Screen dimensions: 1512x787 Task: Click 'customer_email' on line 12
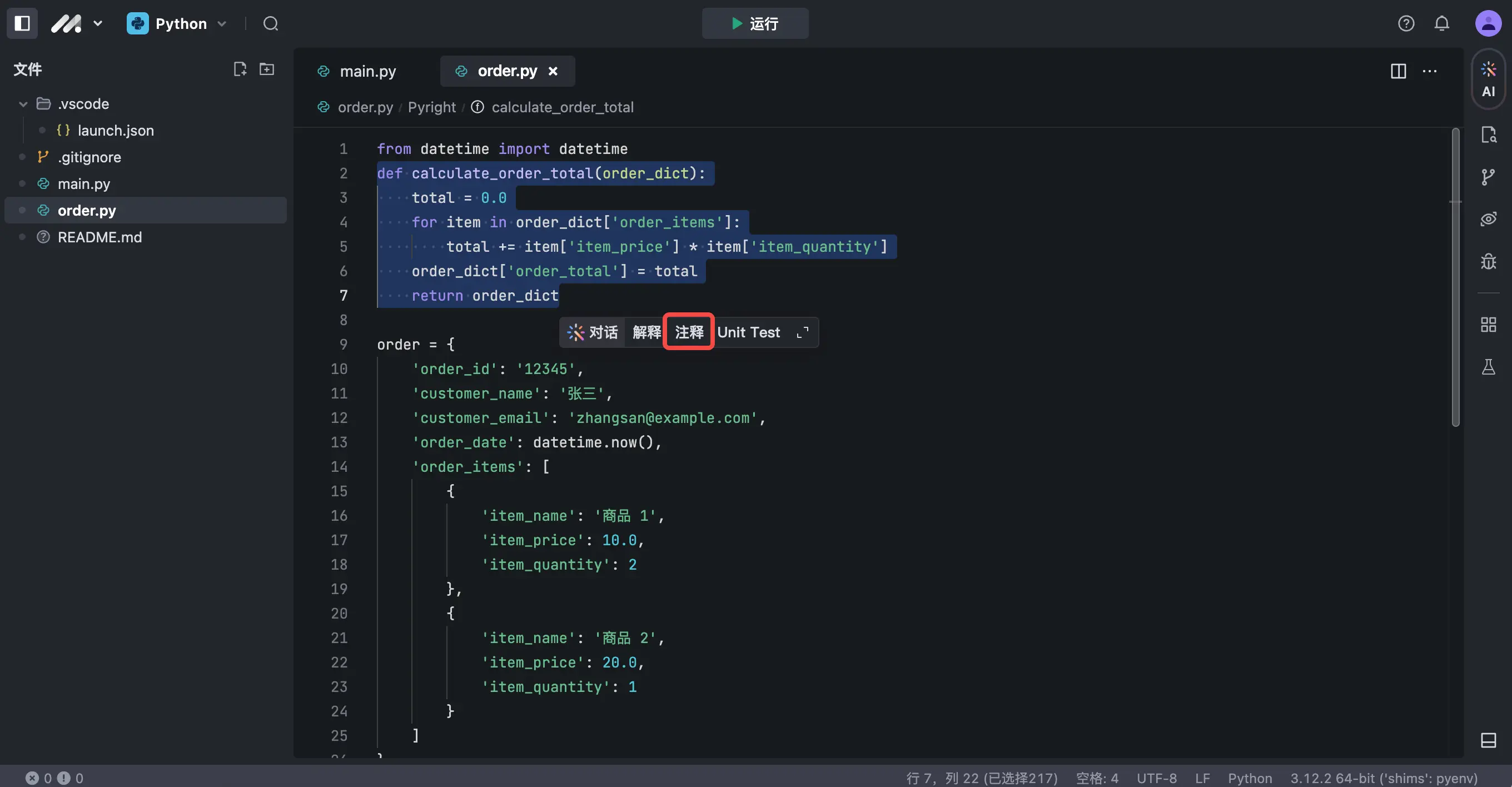[481, 418]
